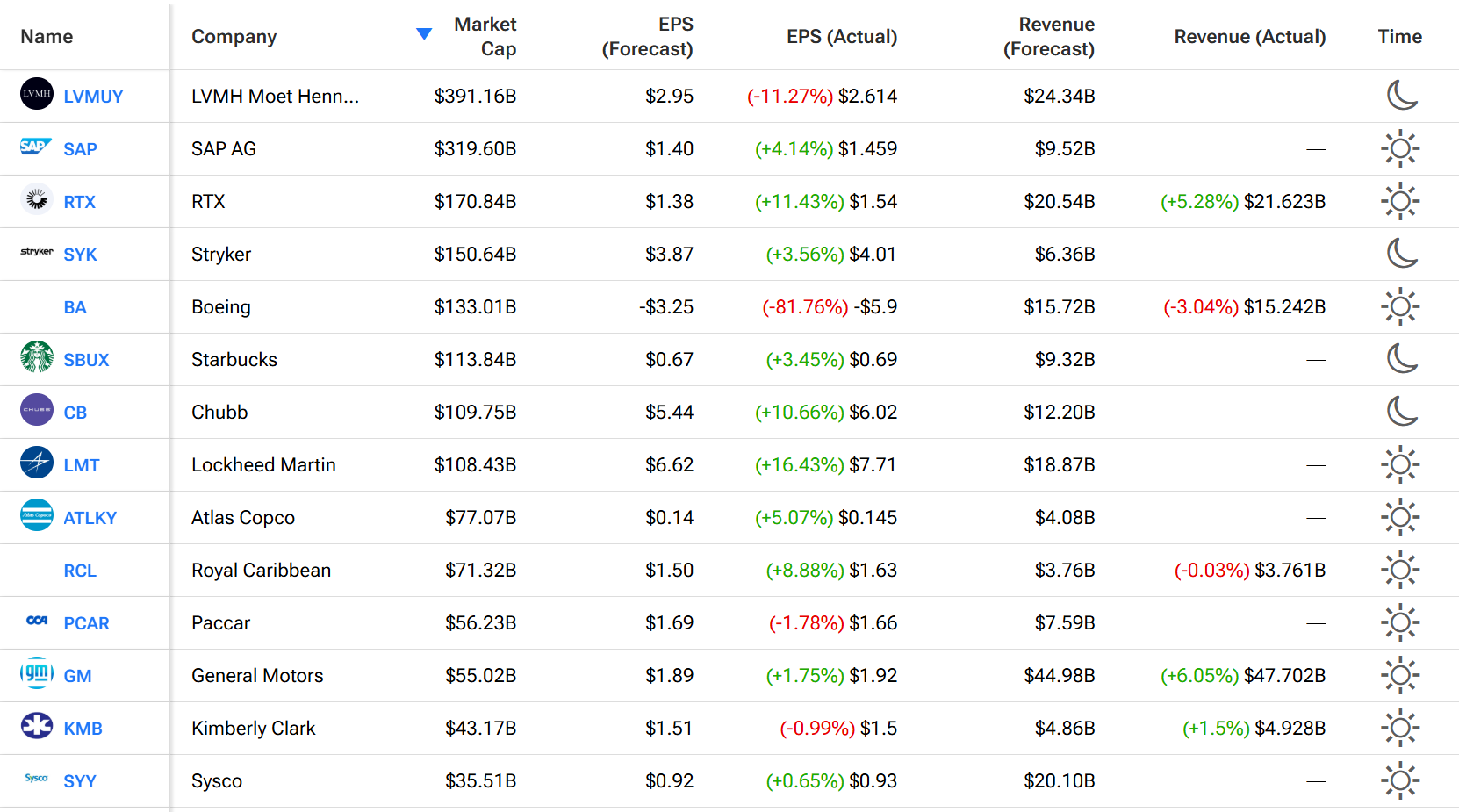Click the sun time icon for SAP

click(x=1400, y=148)
